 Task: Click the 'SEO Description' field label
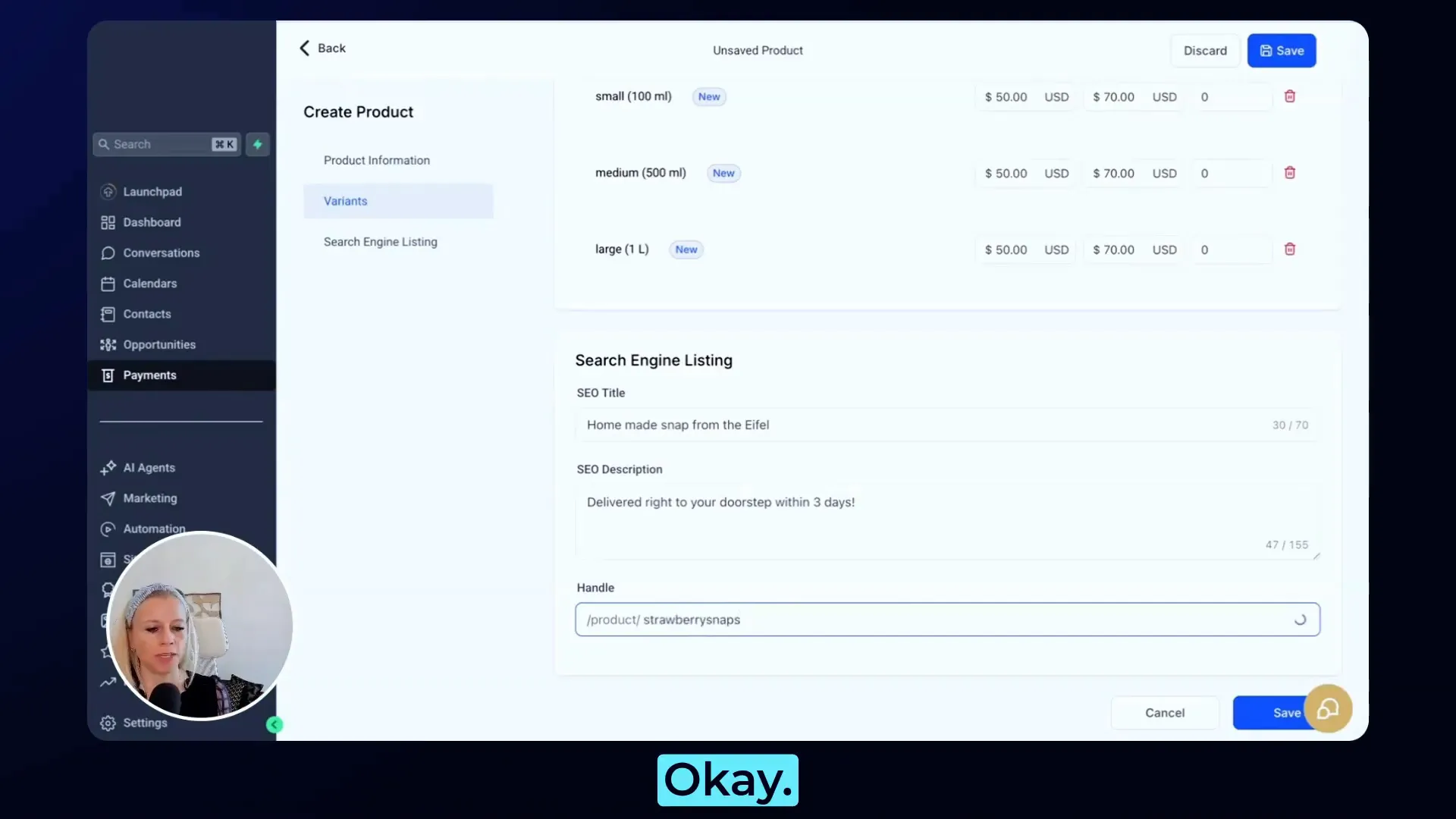click(x=620, y=469)
